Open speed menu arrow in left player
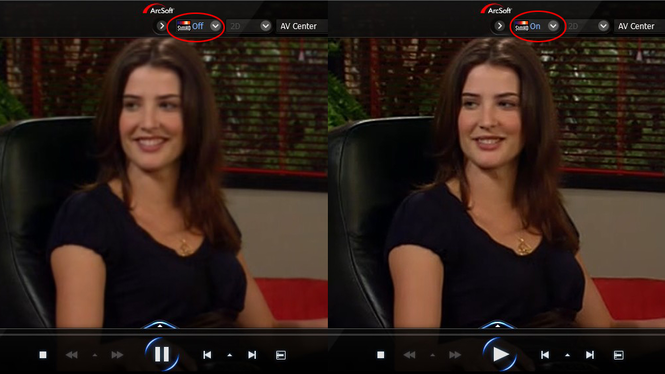Viewport: 665px width, 374px height. [95, 355]
